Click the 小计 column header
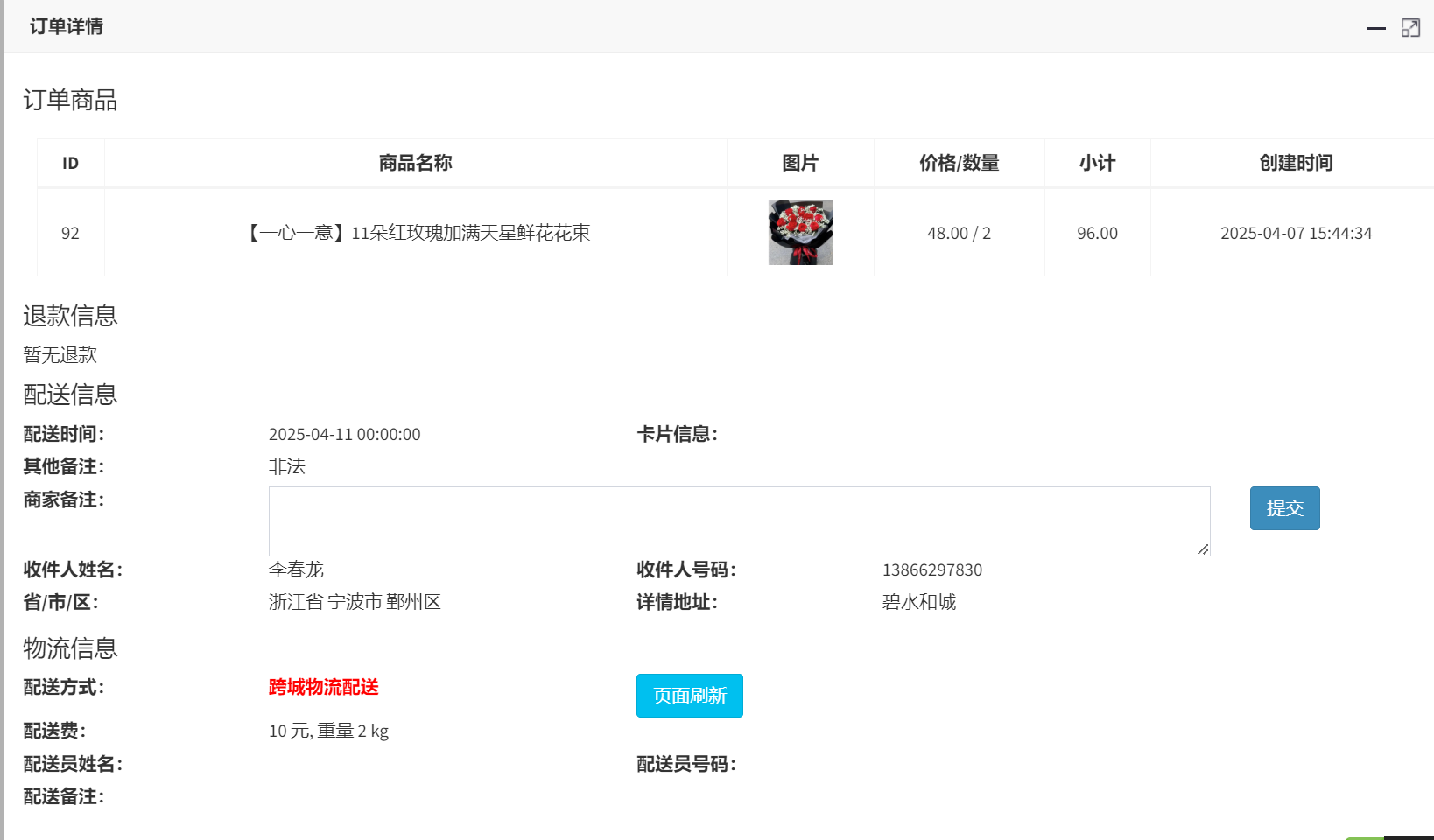 click(x=1097, y=163)
